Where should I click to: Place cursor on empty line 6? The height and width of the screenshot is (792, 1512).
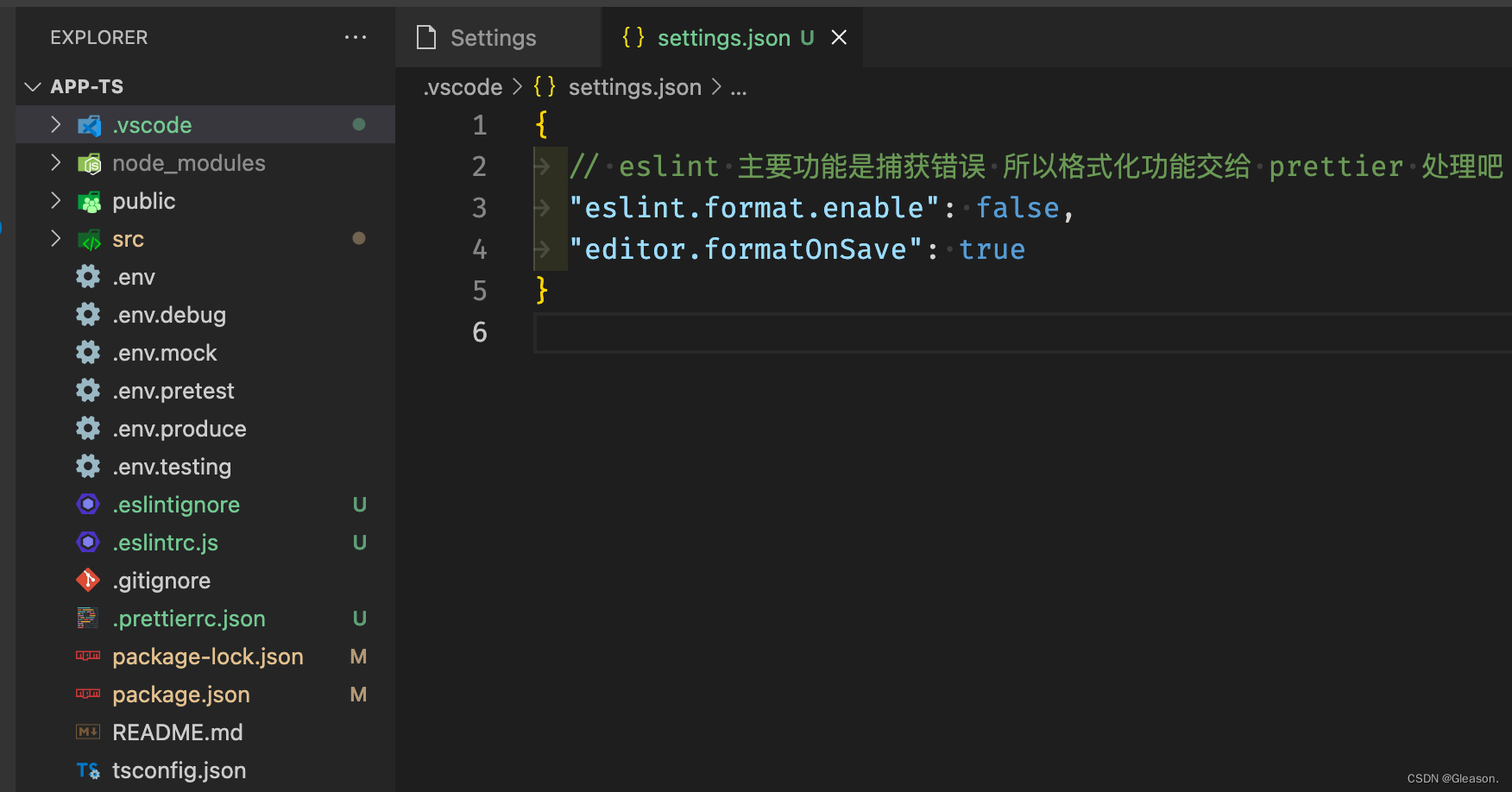point(1023,332)
